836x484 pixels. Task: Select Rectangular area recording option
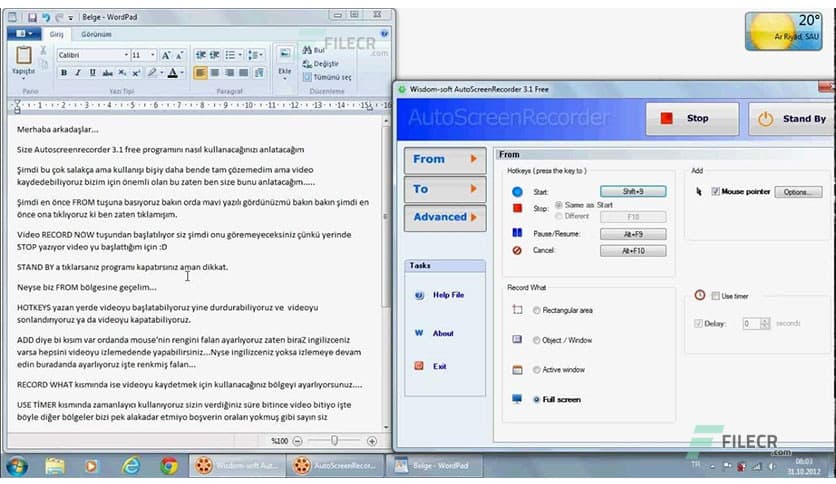click(536, 310)
